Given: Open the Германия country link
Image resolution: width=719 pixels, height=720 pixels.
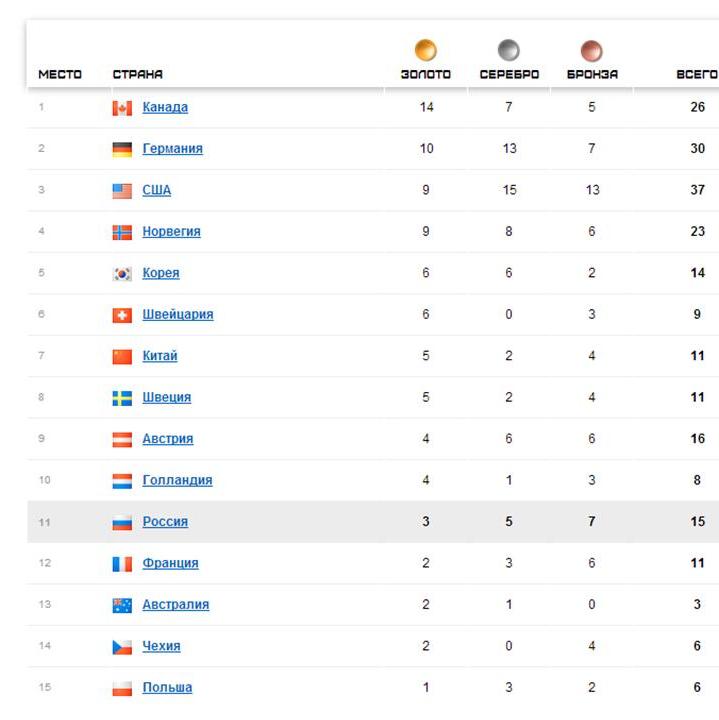Looking at the screenshot, I should click(x=172, y=148).
